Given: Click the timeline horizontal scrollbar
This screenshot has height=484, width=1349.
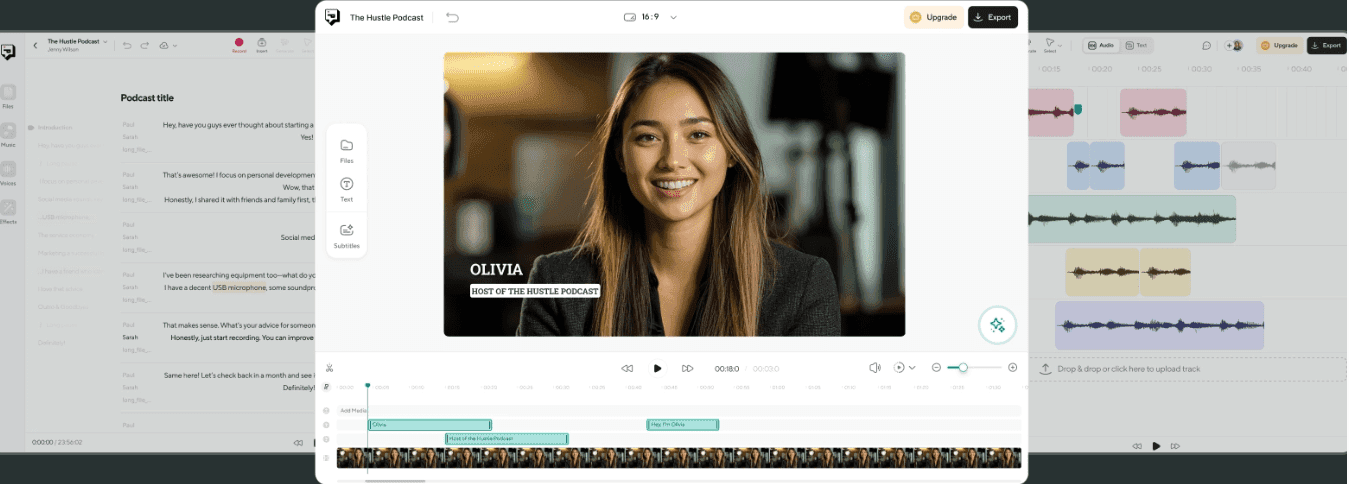Looking at the screenshot, I should [x=395, y=481].
